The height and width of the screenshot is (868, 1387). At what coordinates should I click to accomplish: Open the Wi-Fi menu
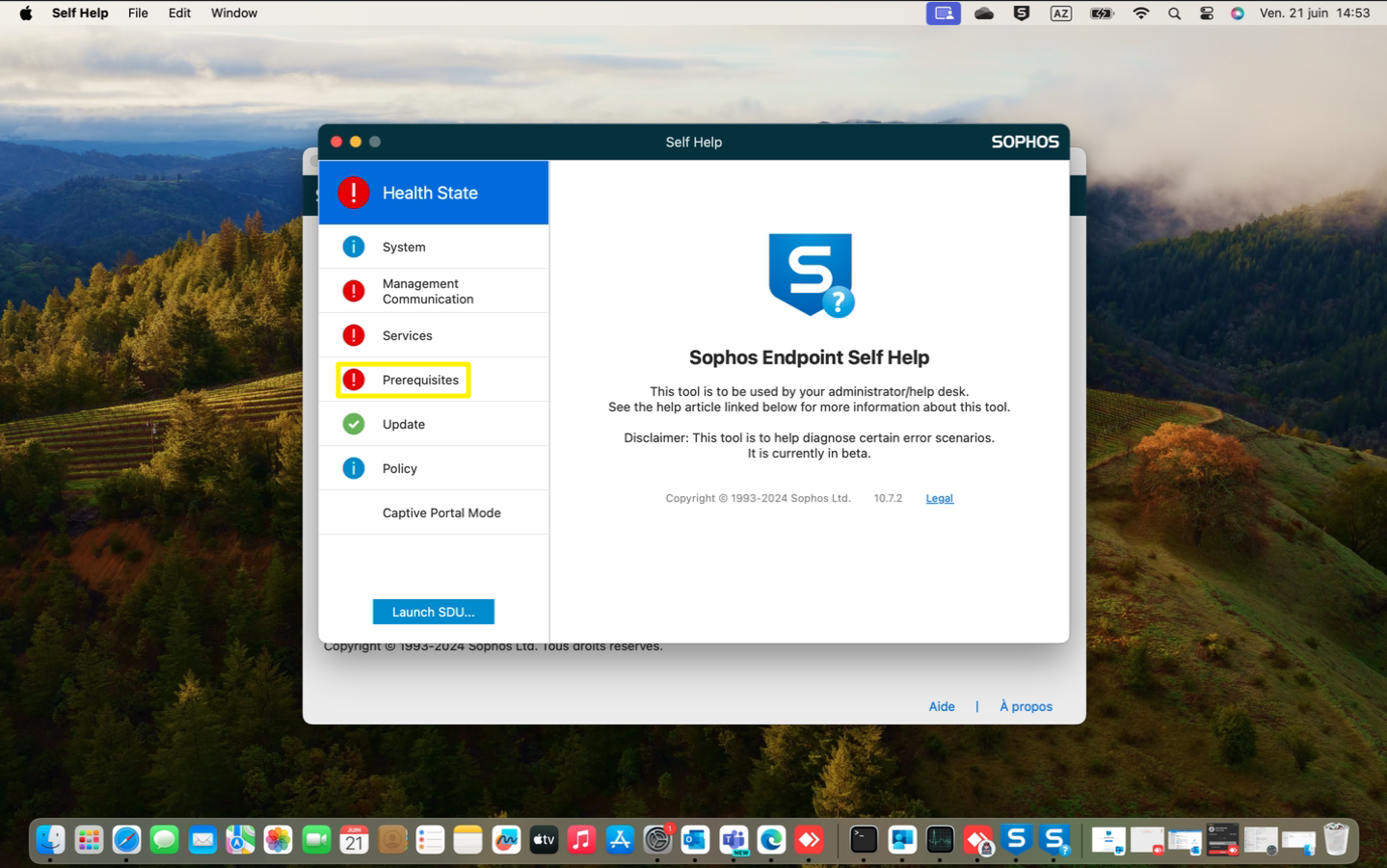pos(1141,13)
